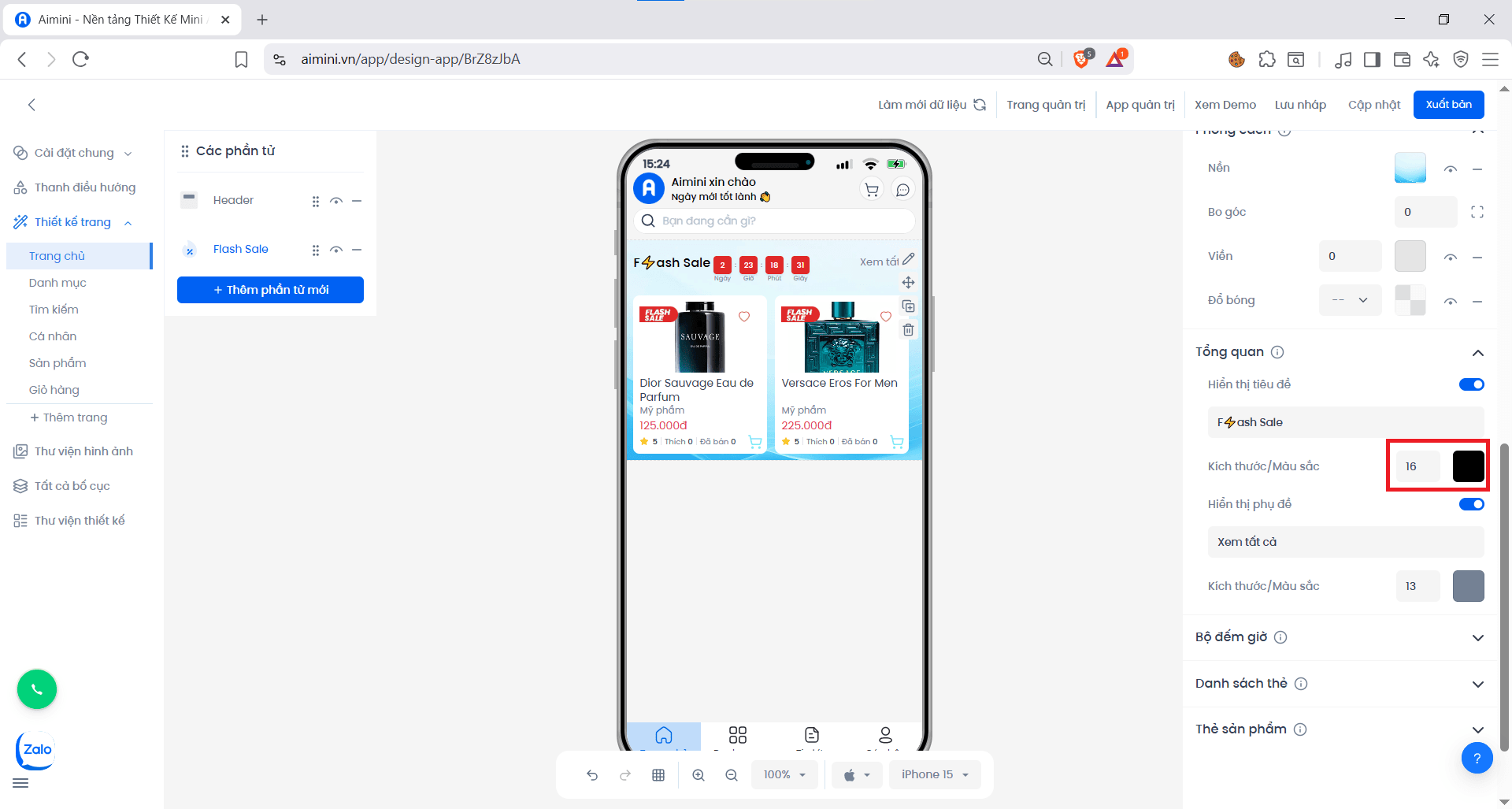The width and height of the screenshot is (1512, 809).
Task: Click the undo arrow in bottom toolbar
Action: 592,775
